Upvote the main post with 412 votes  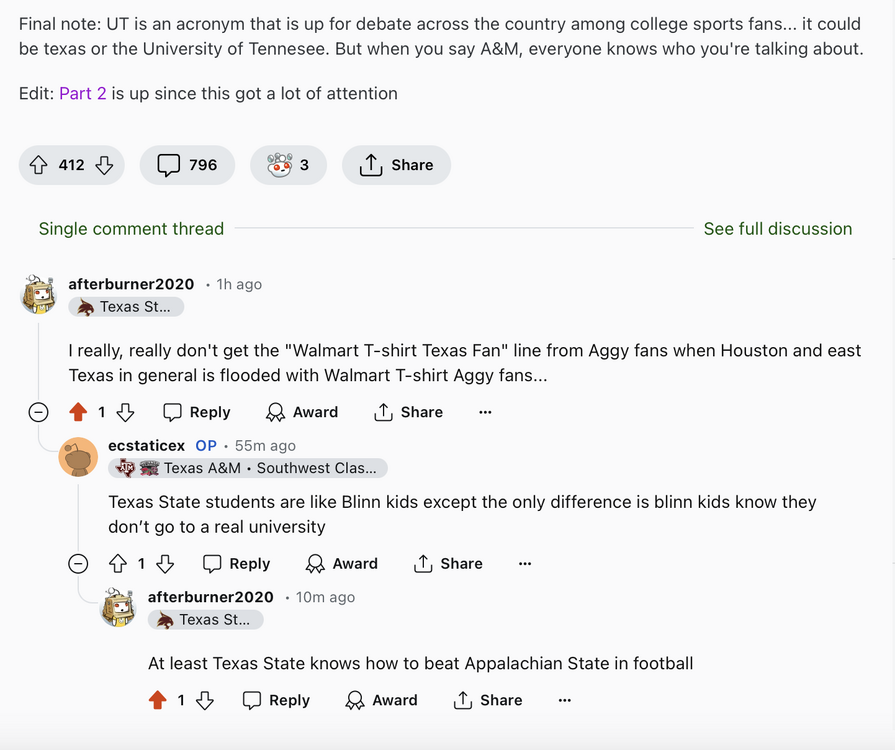click(39, 165)
